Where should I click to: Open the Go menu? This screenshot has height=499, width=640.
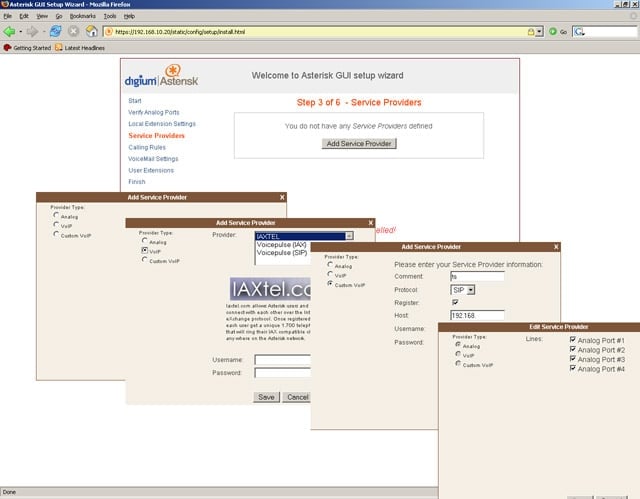click(x=59, y=16)
